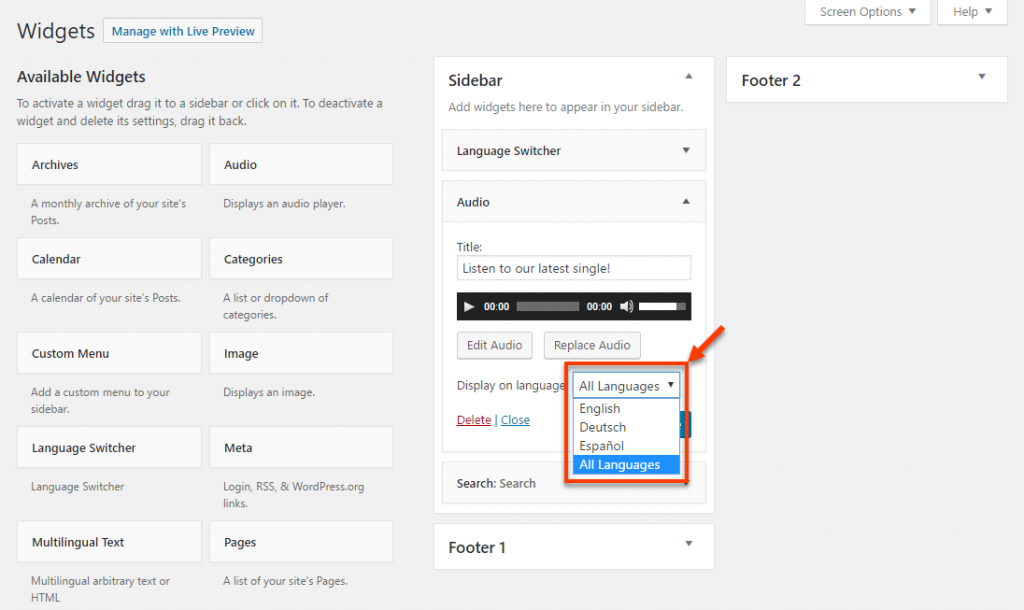Click the Manage with Live Preview button
The image size is (1024, 610).
pos(182,30)
